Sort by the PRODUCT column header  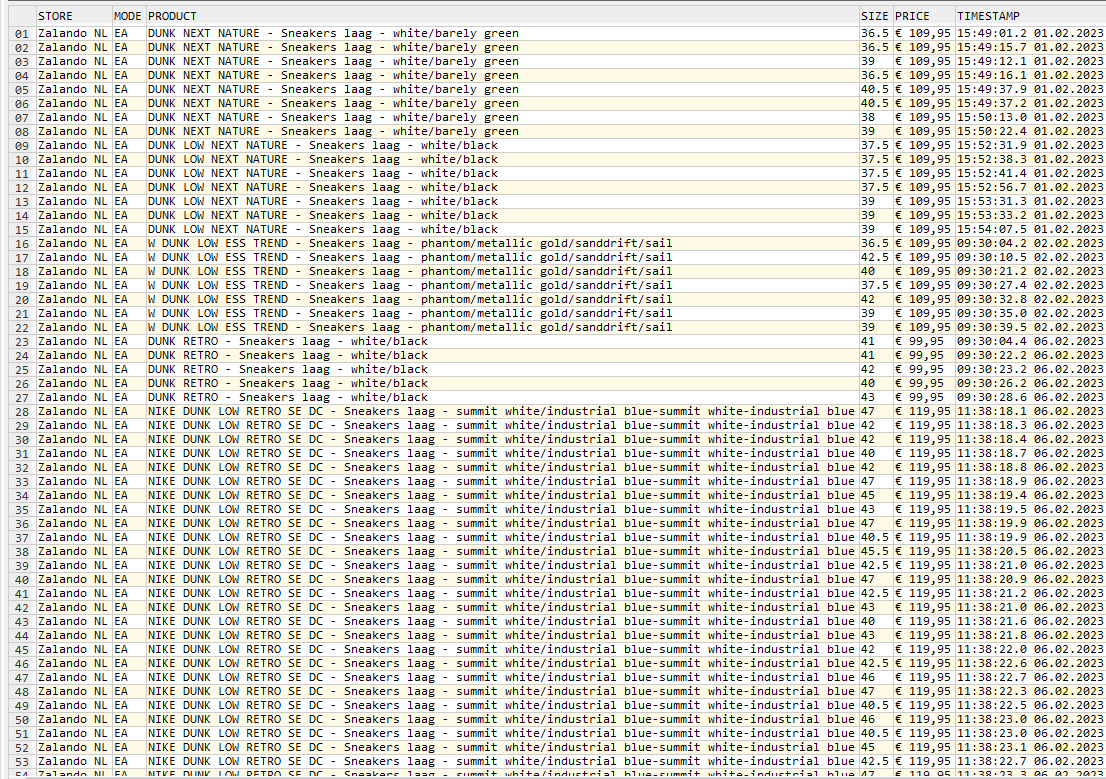[x=502, y=16]
